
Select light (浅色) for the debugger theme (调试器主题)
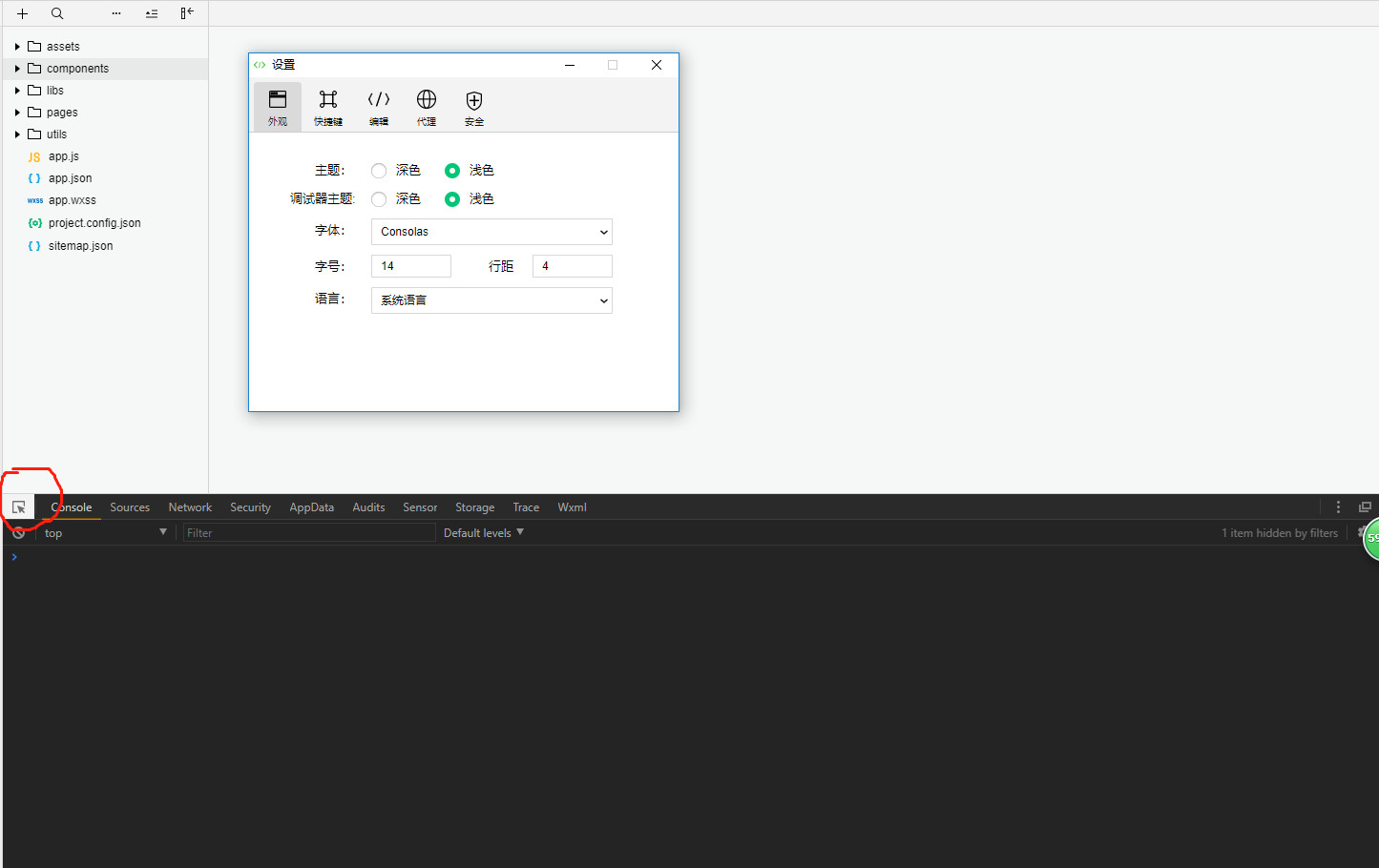pyautogui.click(x=452, y=199)
